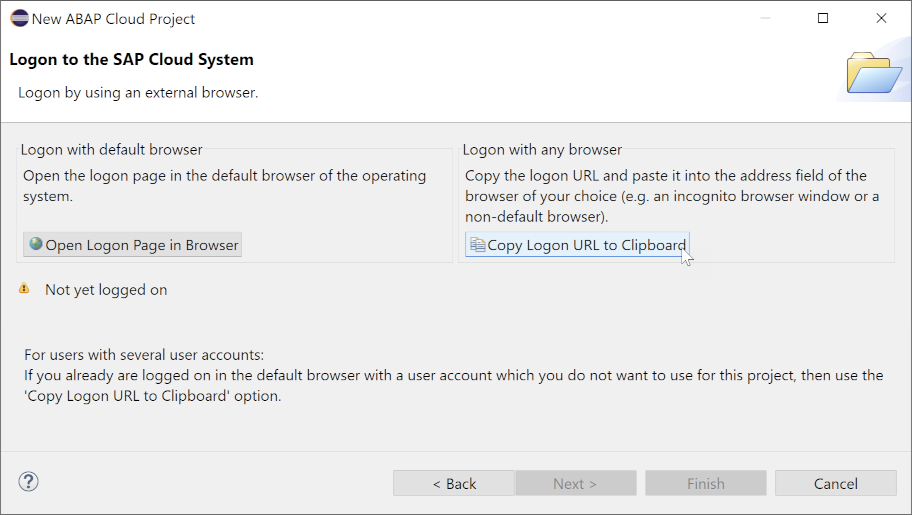The image size is (912, 515).
Task: Click 'For users with several user accounts:' text
Action: [x=144, y=355]
